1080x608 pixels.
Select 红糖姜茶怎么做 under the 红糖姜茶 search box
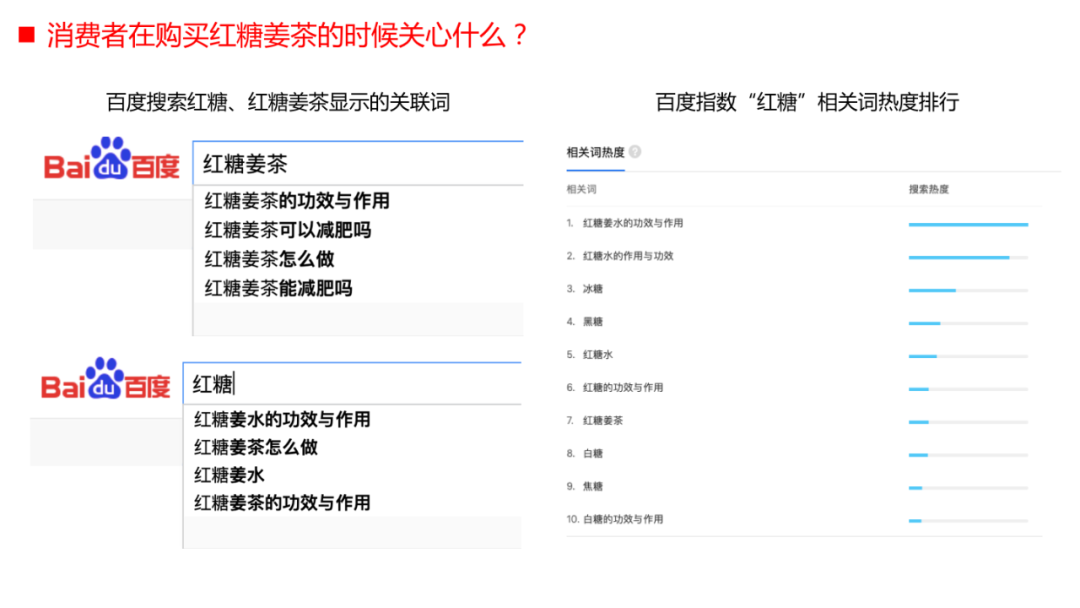[x=270, y=259]
